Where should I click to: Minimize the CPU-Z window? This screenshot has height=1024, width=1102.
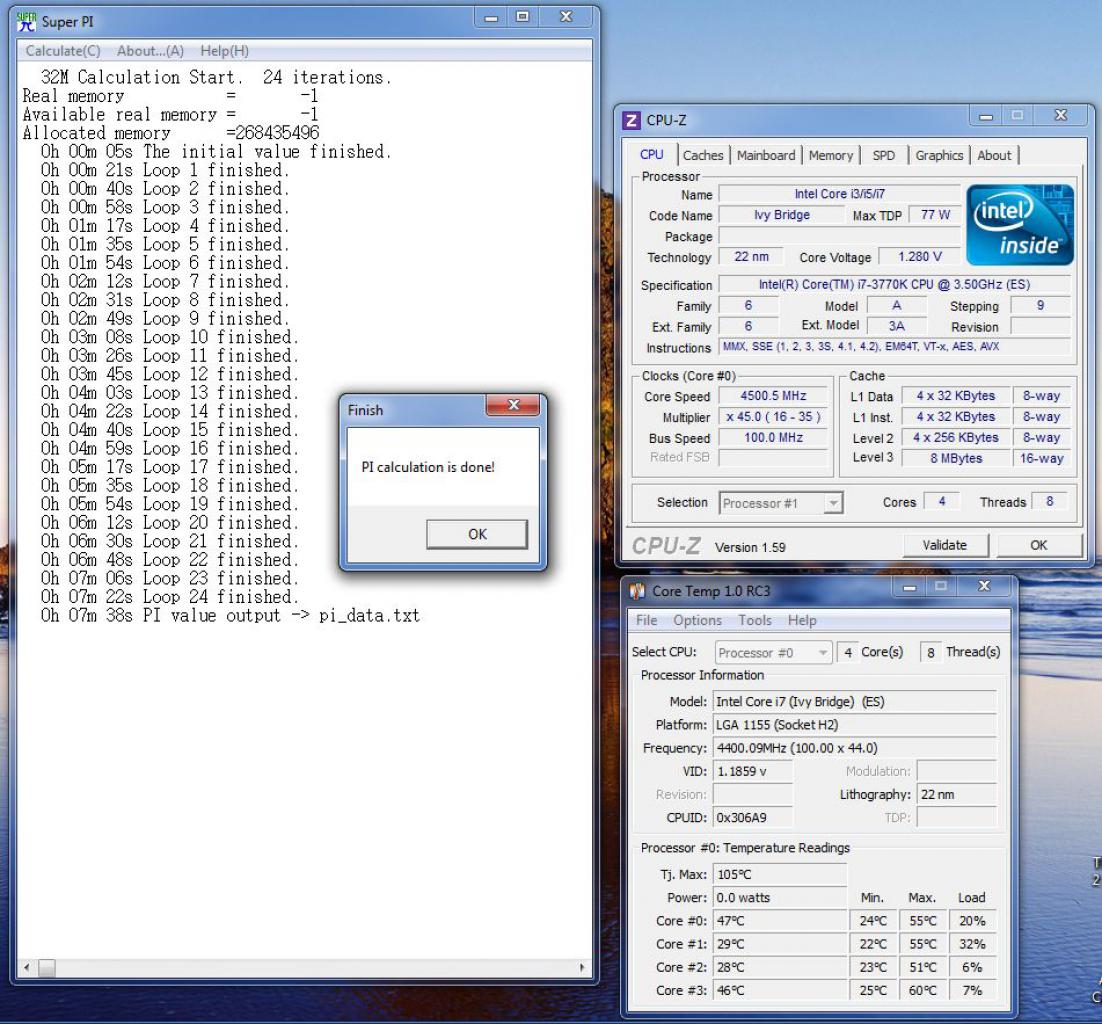[986, 116]
